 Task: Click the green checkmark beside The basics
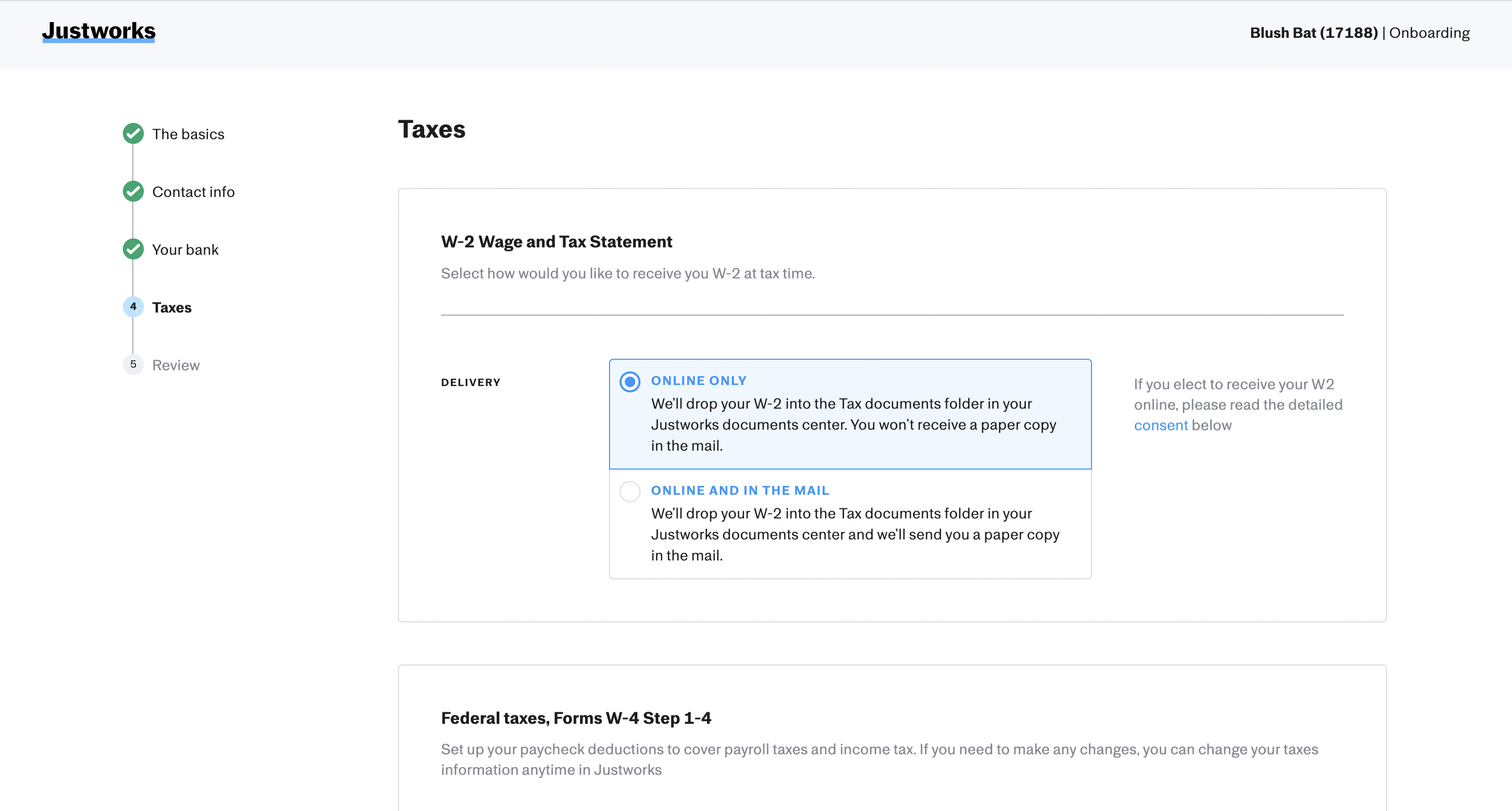[133, 133]
